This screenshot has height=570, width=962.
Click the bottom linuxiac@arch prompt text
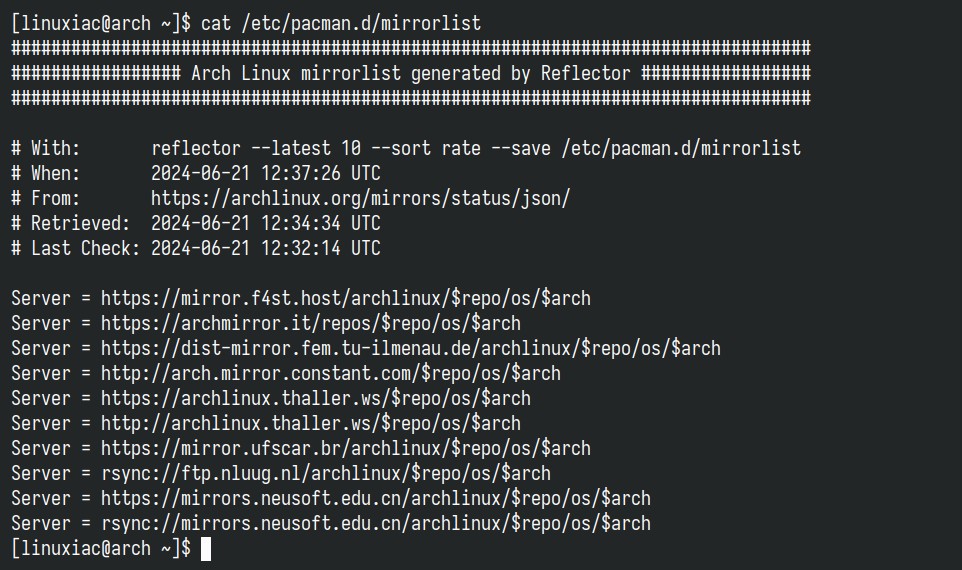(x=101, y=549)
